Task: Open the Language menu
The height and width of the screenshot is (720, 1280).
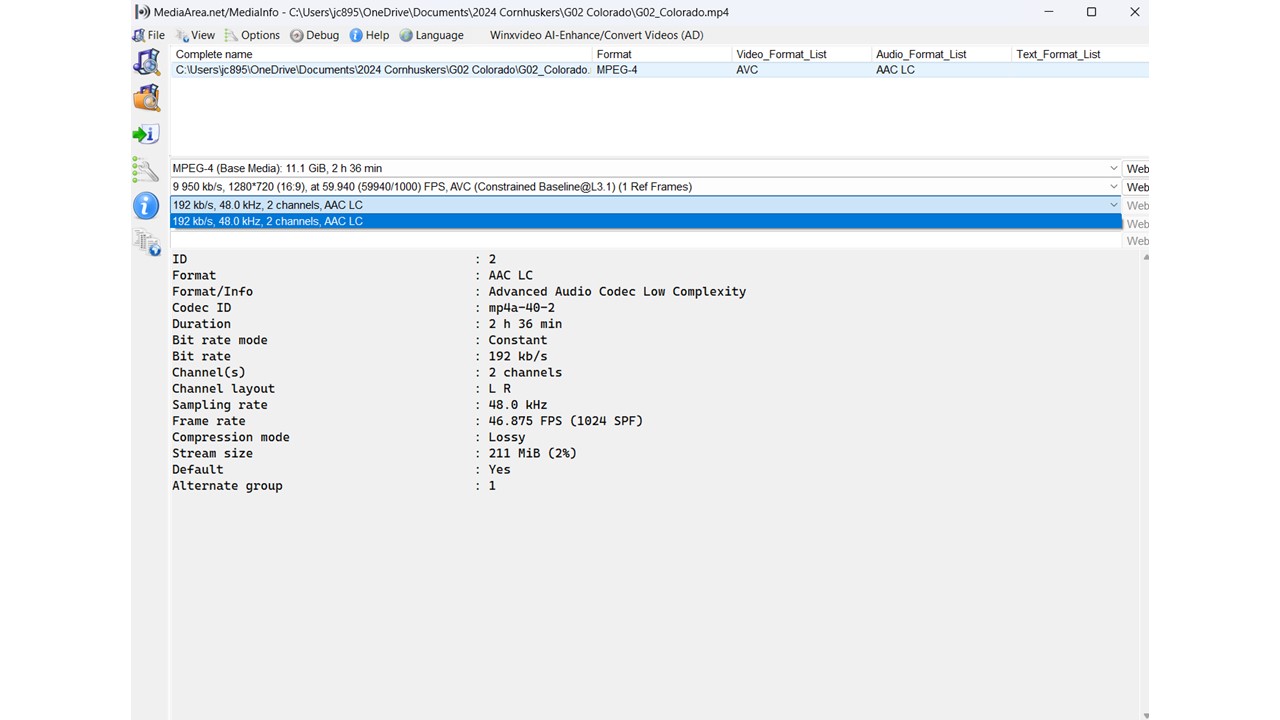Action: click(x=432, y=35)
